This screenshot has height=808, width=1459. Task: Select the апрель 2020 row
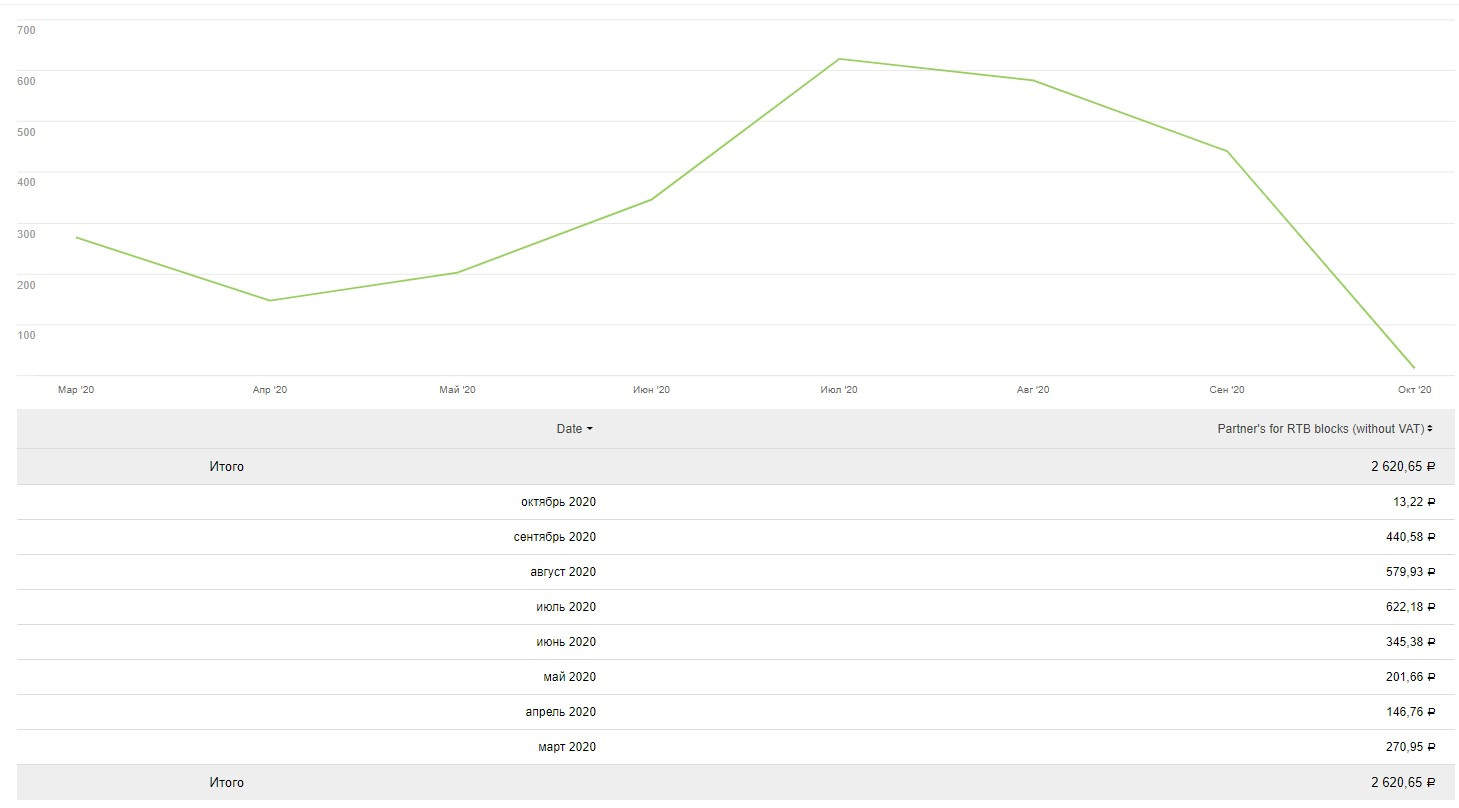click(560, 712)
